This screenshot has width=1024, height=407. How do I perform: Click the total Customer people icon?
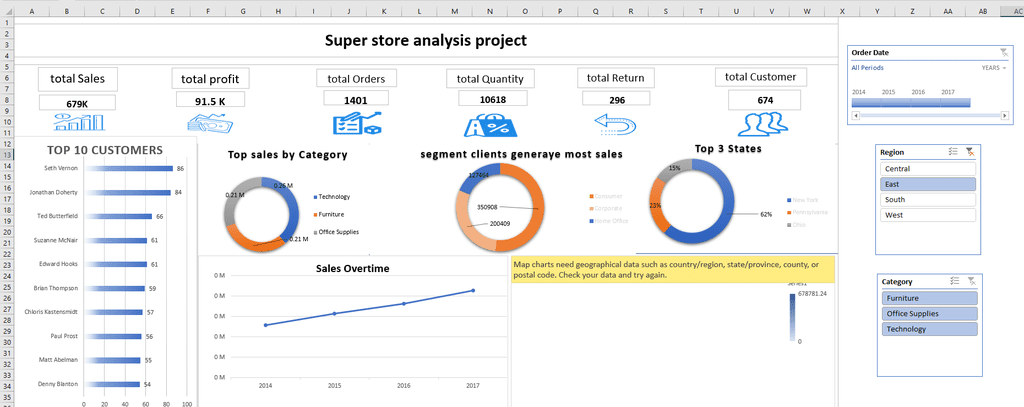pyautogui.click(x=763, y=123)
